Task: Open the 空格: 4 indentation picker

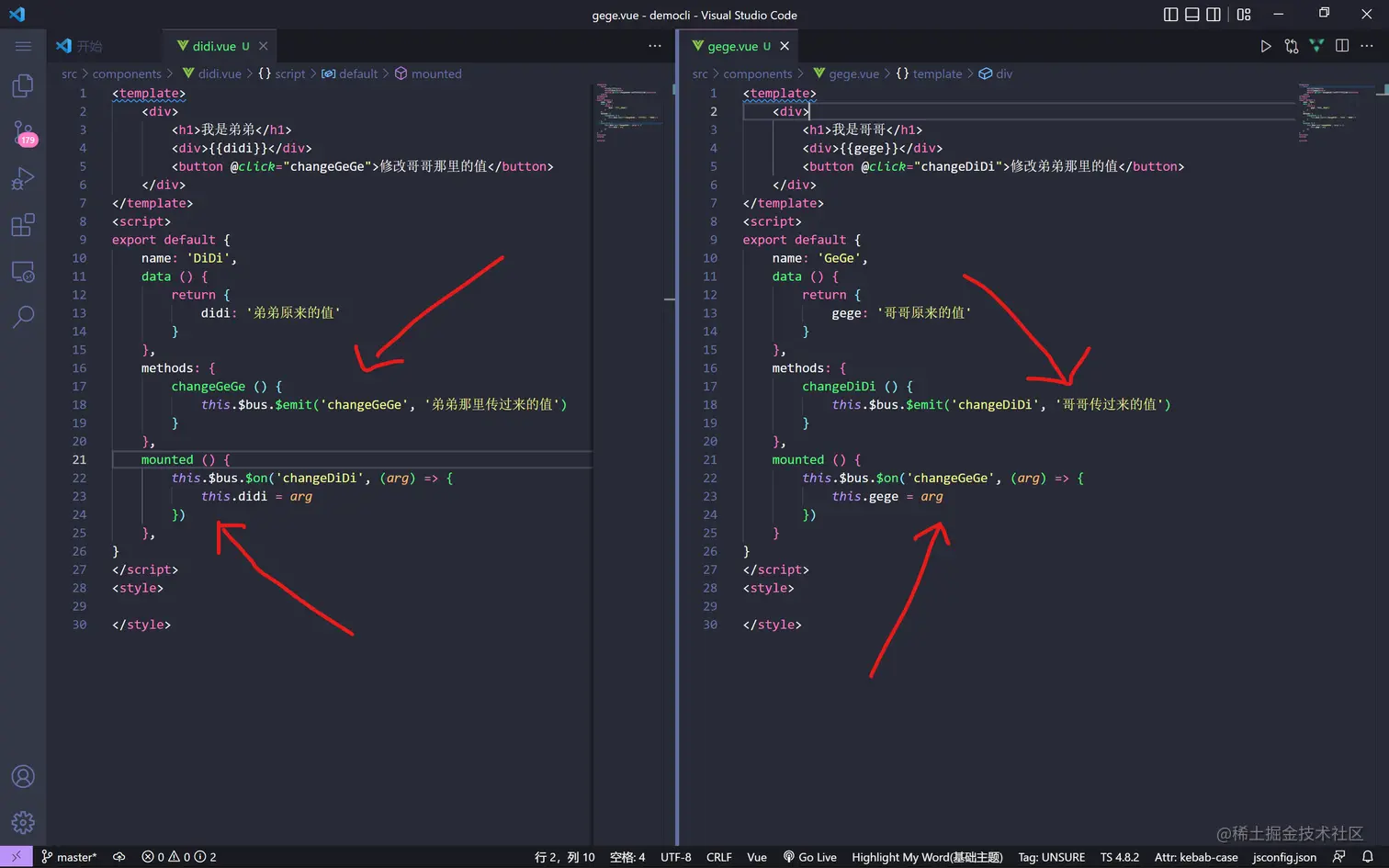Action: [627, 857]
